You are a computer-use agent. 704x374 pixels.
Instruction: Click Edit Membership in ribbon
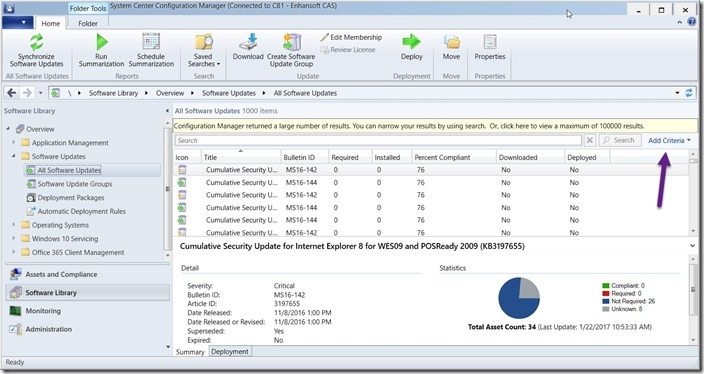pos(352,37)
